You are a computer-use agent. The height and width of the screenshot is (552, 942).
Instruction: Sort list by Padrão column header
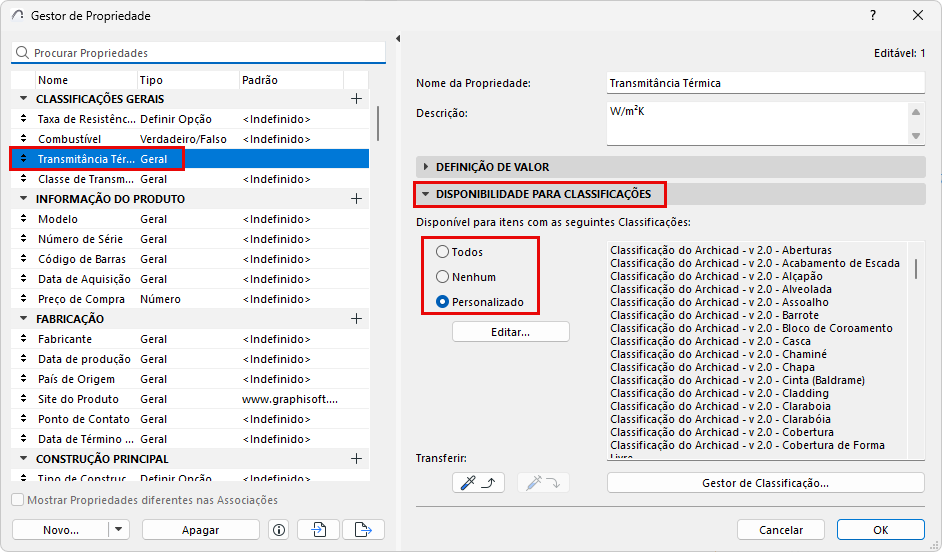pos(291,80)
